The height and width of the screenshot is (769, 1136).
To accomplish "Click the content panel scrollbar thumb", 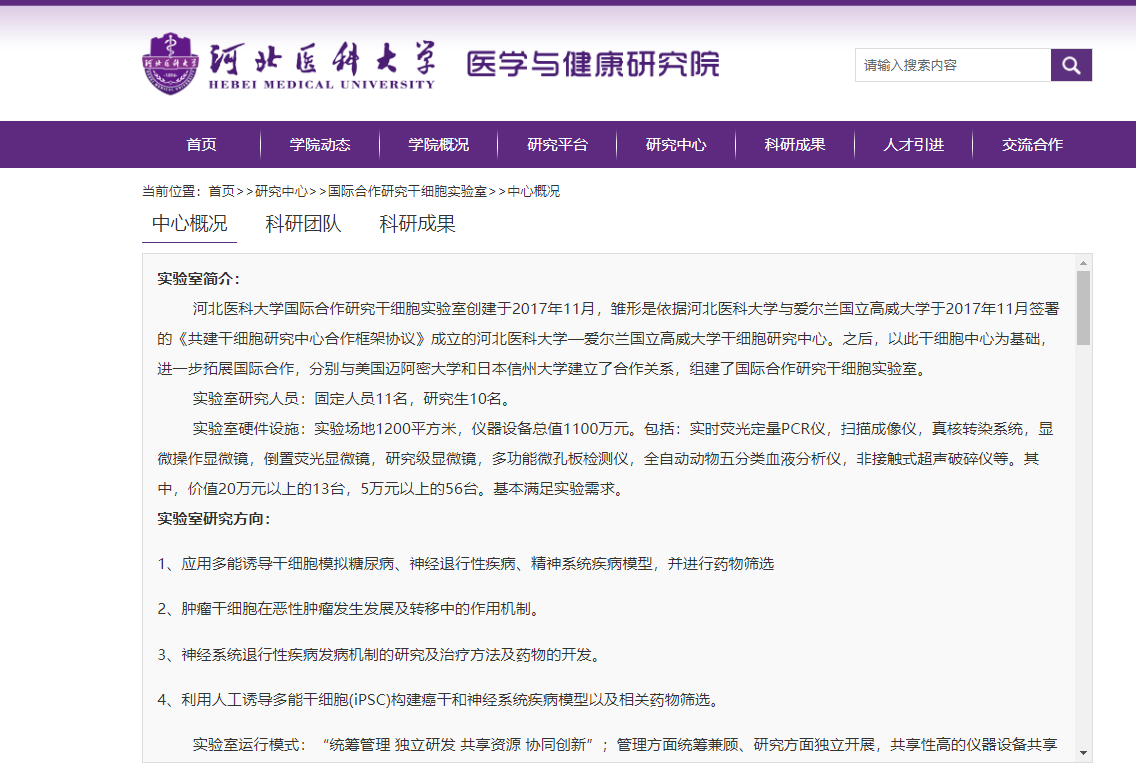I will pyautogui.click(x=1083, y=307).
